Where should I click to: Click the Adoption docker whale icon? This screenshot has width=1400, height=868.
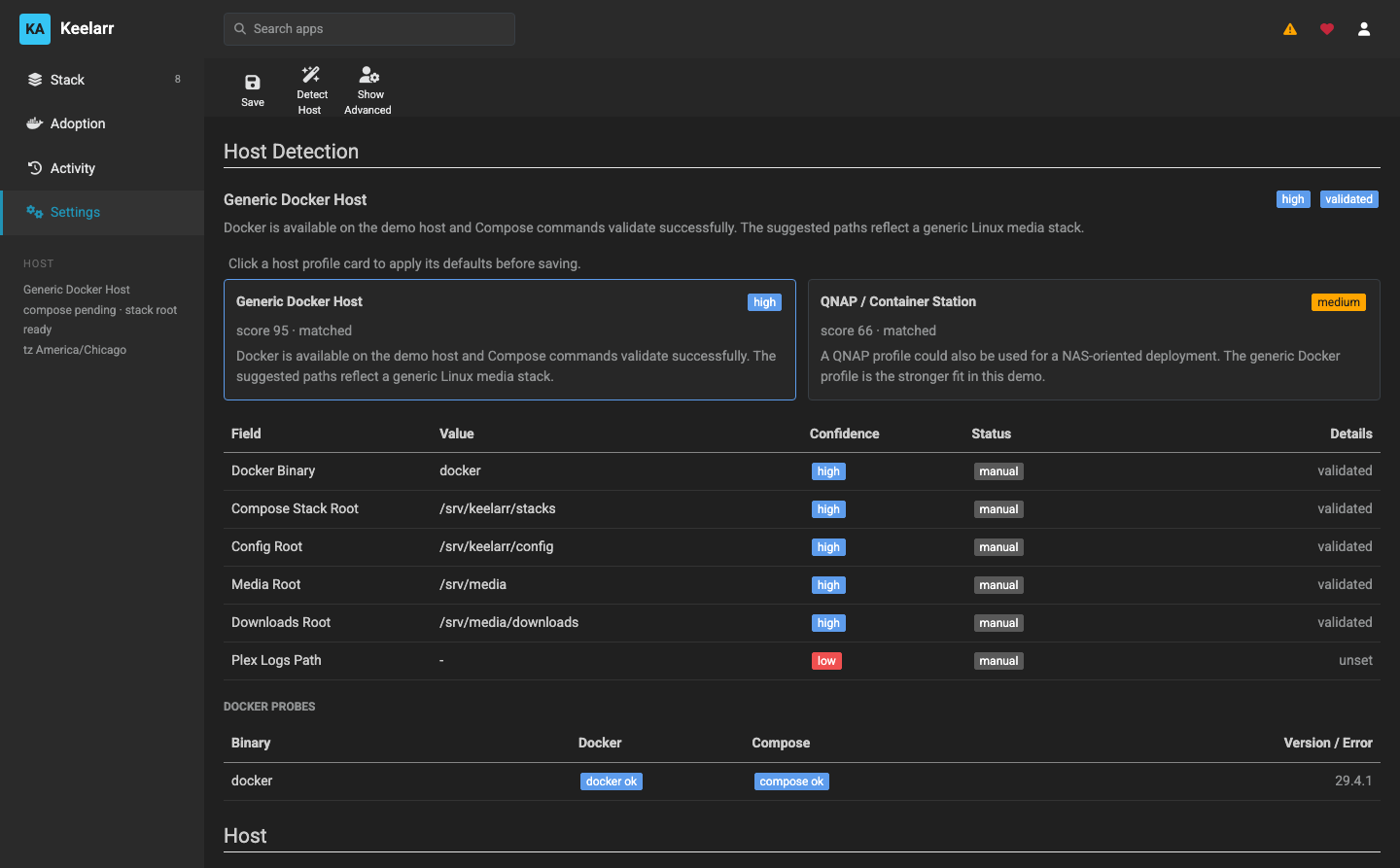click(x=35, y=123)
